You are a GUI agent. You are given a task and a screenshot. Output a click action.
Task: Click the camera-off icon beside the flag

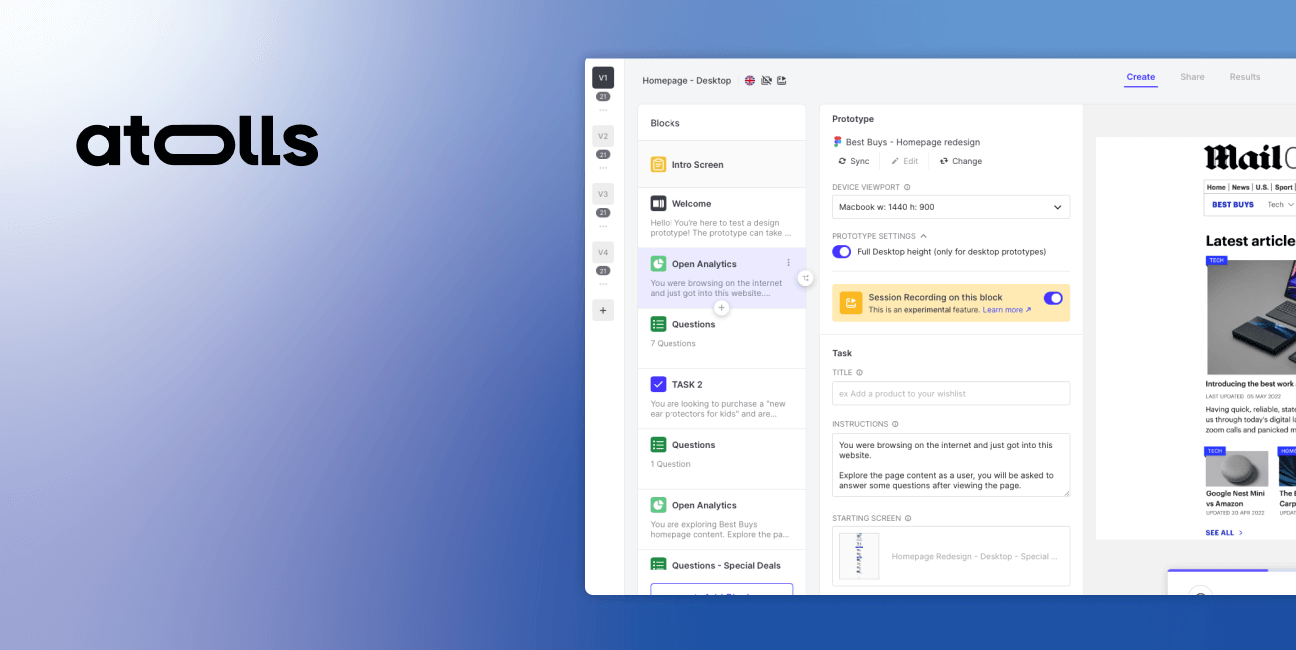click(766, 80)
